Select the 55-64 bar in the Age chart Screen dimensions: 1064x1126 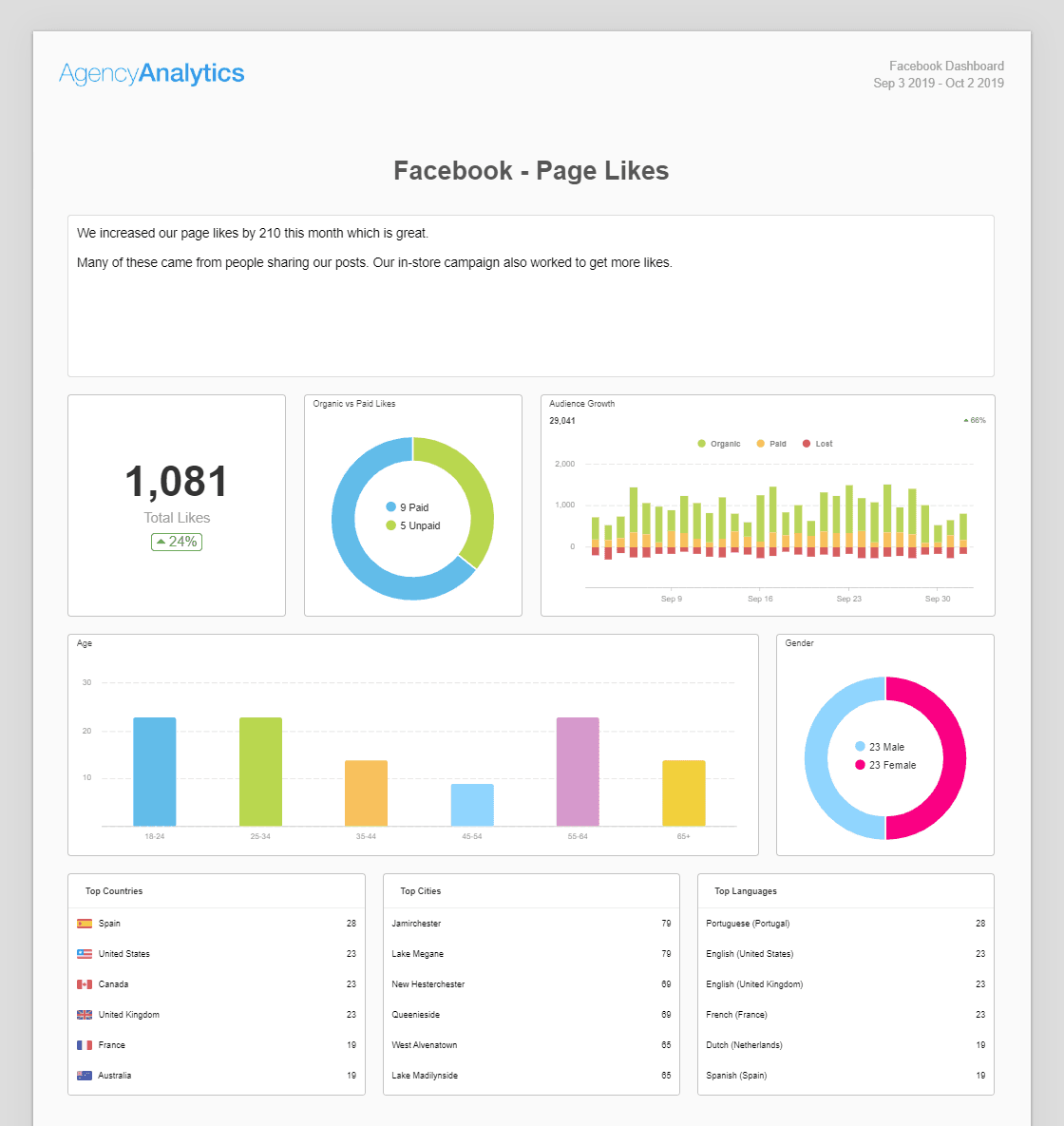(577, 770)
